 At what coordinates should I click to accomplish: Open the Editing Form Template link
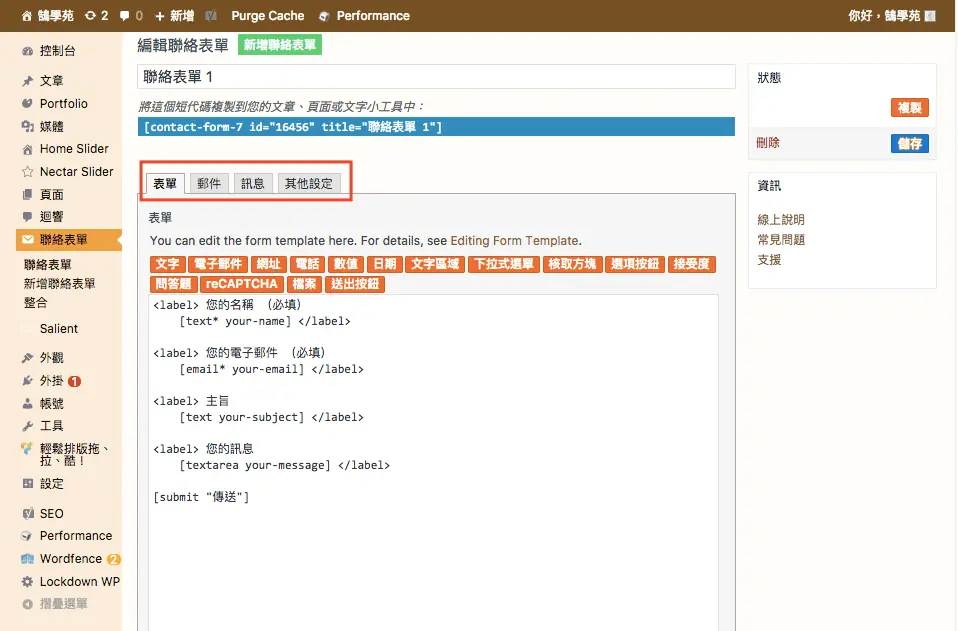514,241
